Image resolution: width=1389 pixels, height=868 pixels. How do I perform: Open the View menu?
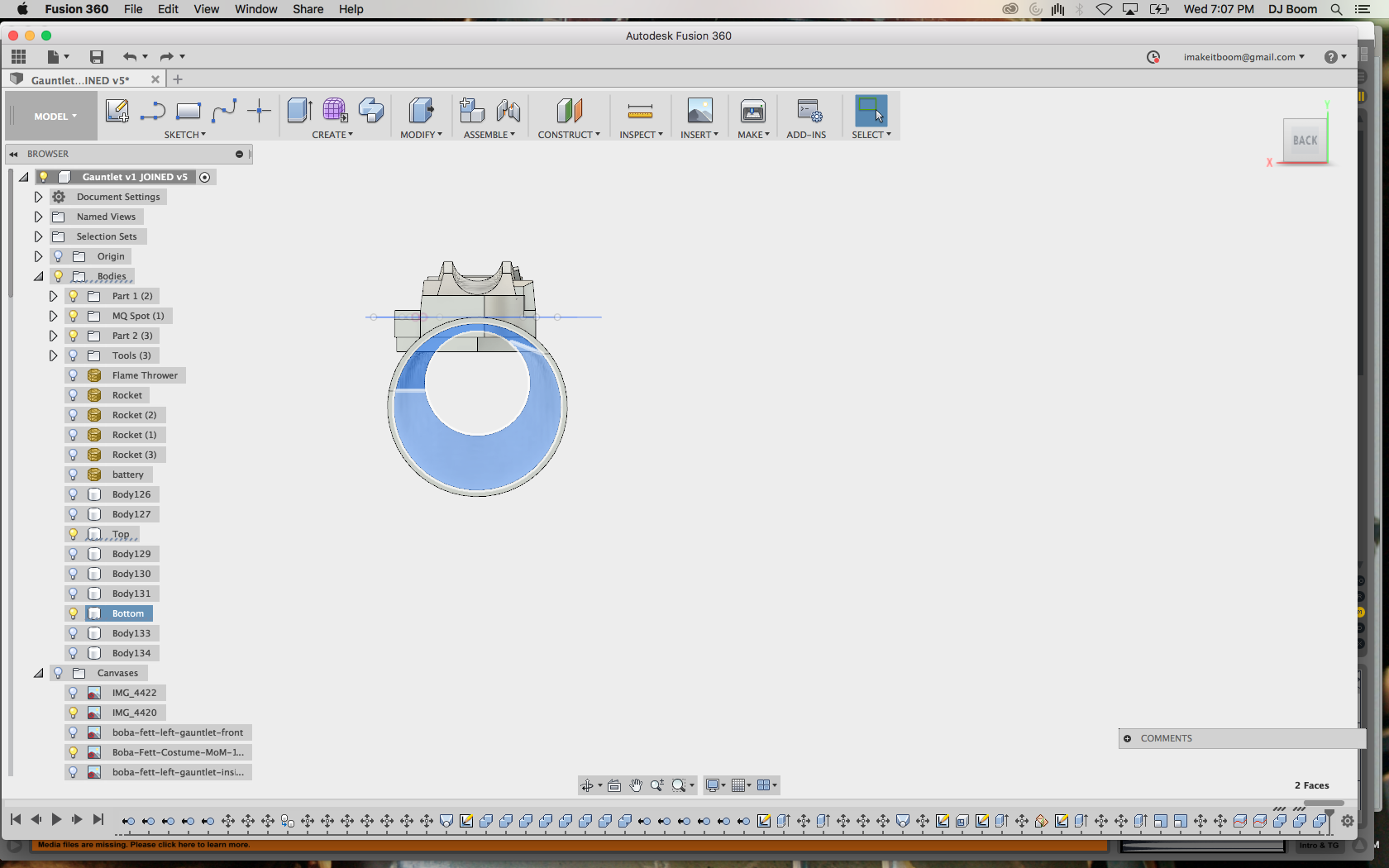(206, 9)
